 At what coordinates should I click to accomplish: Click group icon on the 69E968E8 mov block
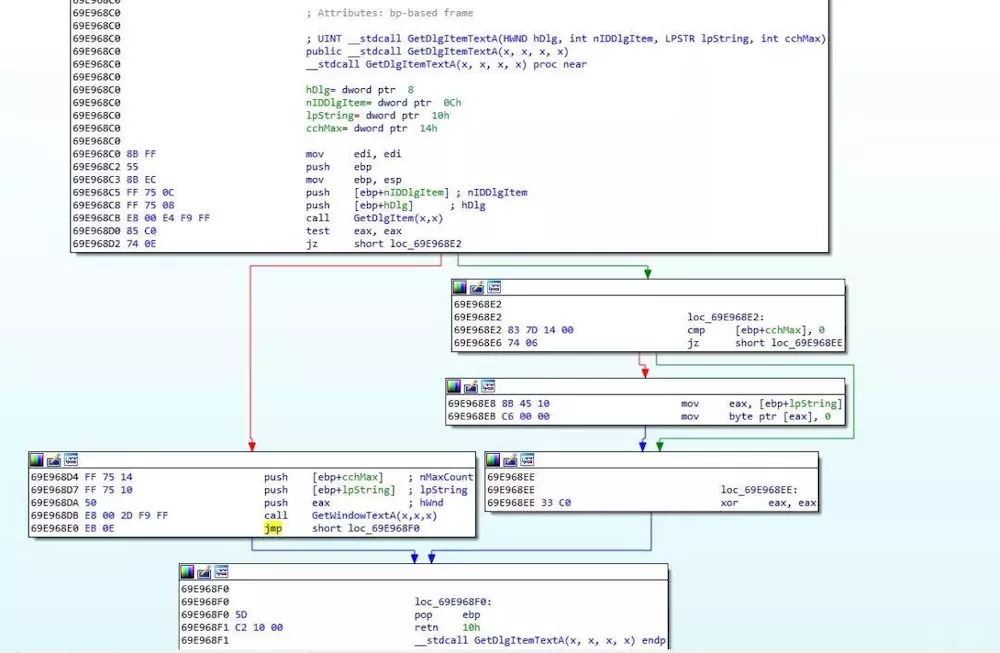tap(488, 386)
